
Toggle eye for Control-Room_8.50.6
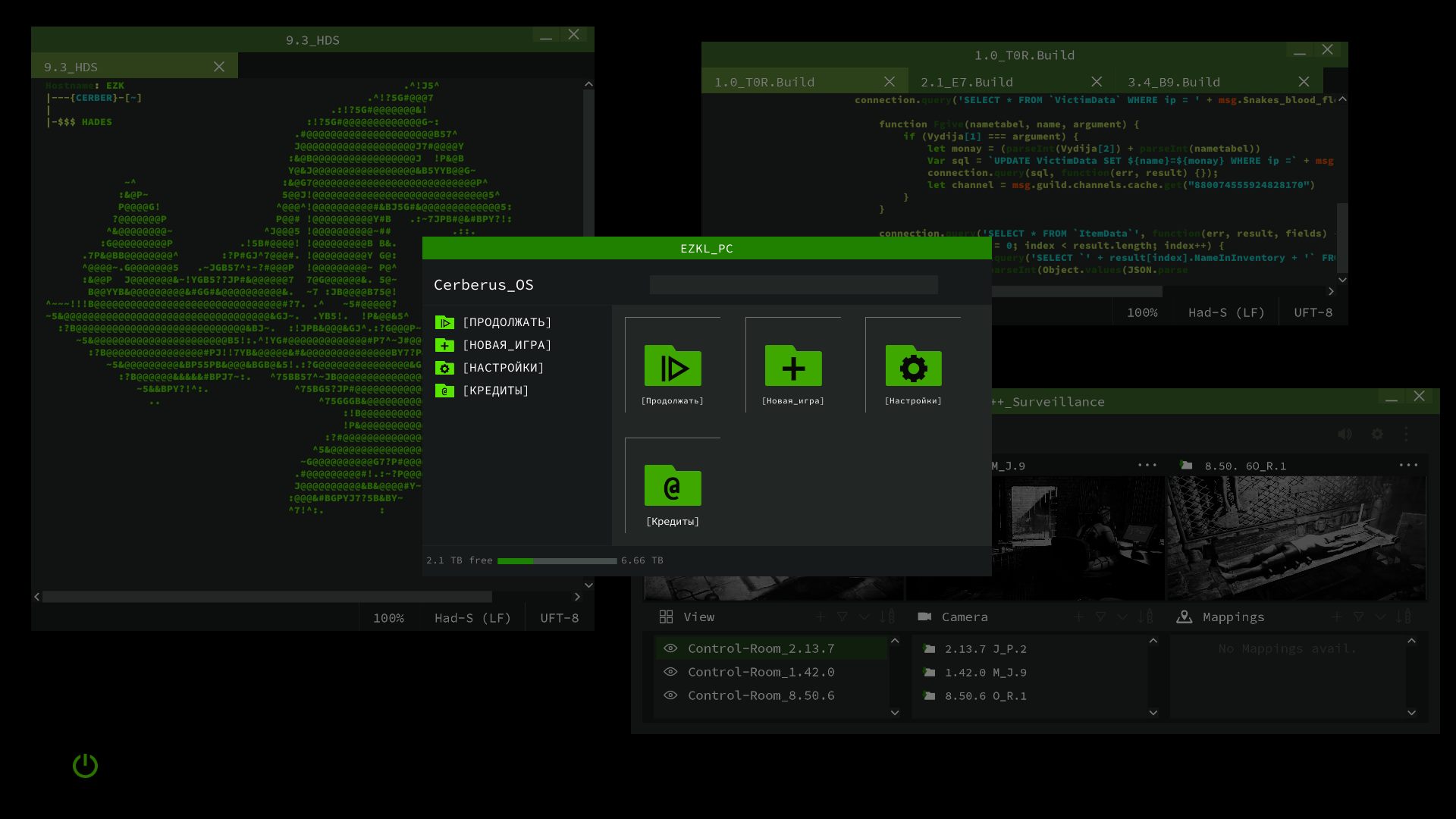pos(670,695)
